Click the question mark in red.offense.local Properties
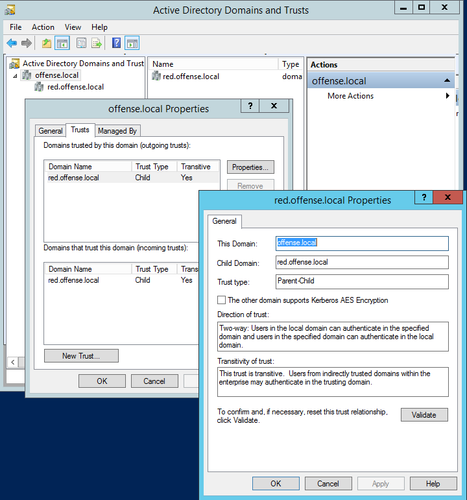467x500 pixels. (x=424, y=197)
